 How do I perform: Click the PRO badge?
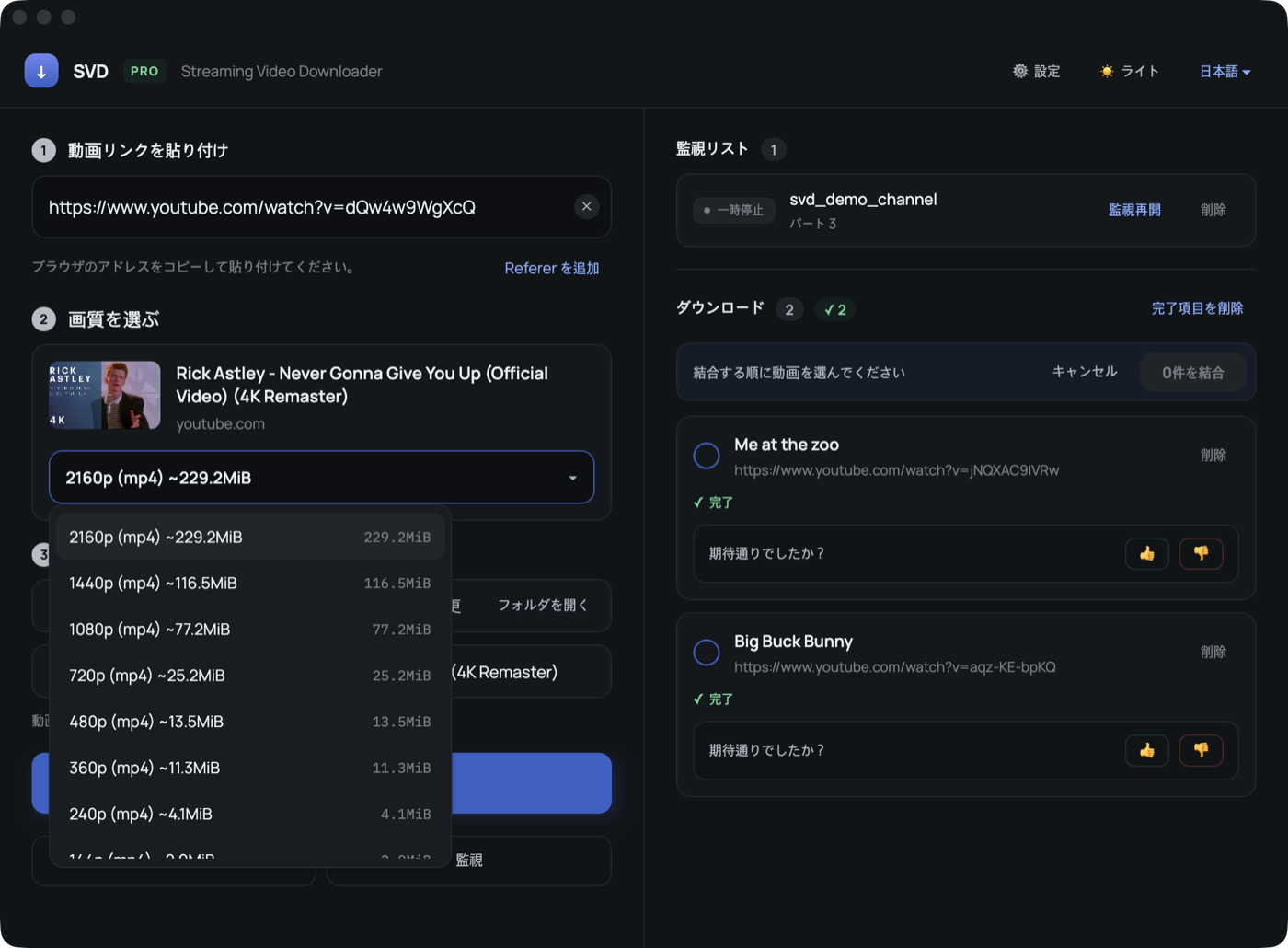coord(144,71)
